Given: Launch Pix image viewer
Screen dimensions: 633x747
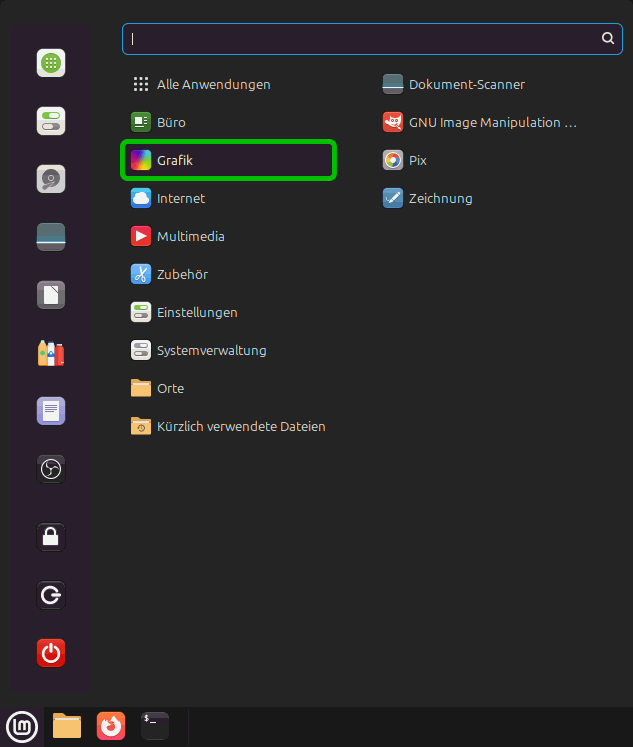Looking at the screenshot, I should [x=417, y=160].
